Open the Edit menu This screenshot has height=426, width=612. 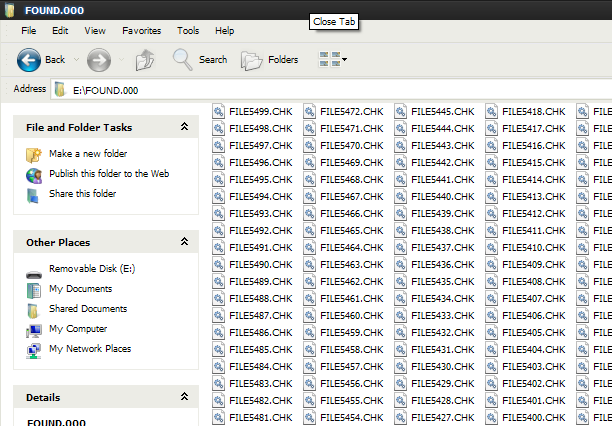60,30
